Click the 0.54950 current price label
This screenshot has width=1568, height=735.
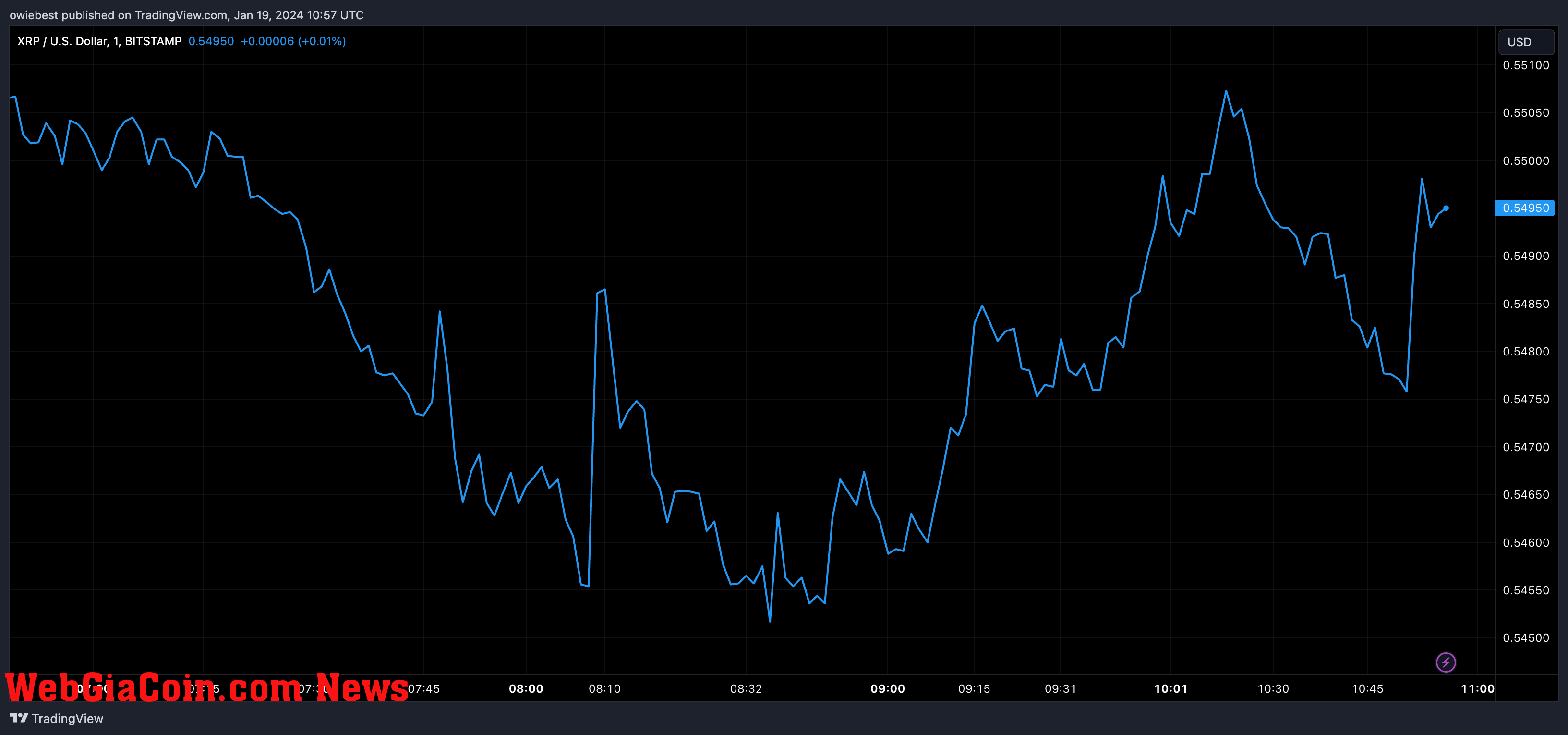pyautogui.click(x=1525, y=208)
